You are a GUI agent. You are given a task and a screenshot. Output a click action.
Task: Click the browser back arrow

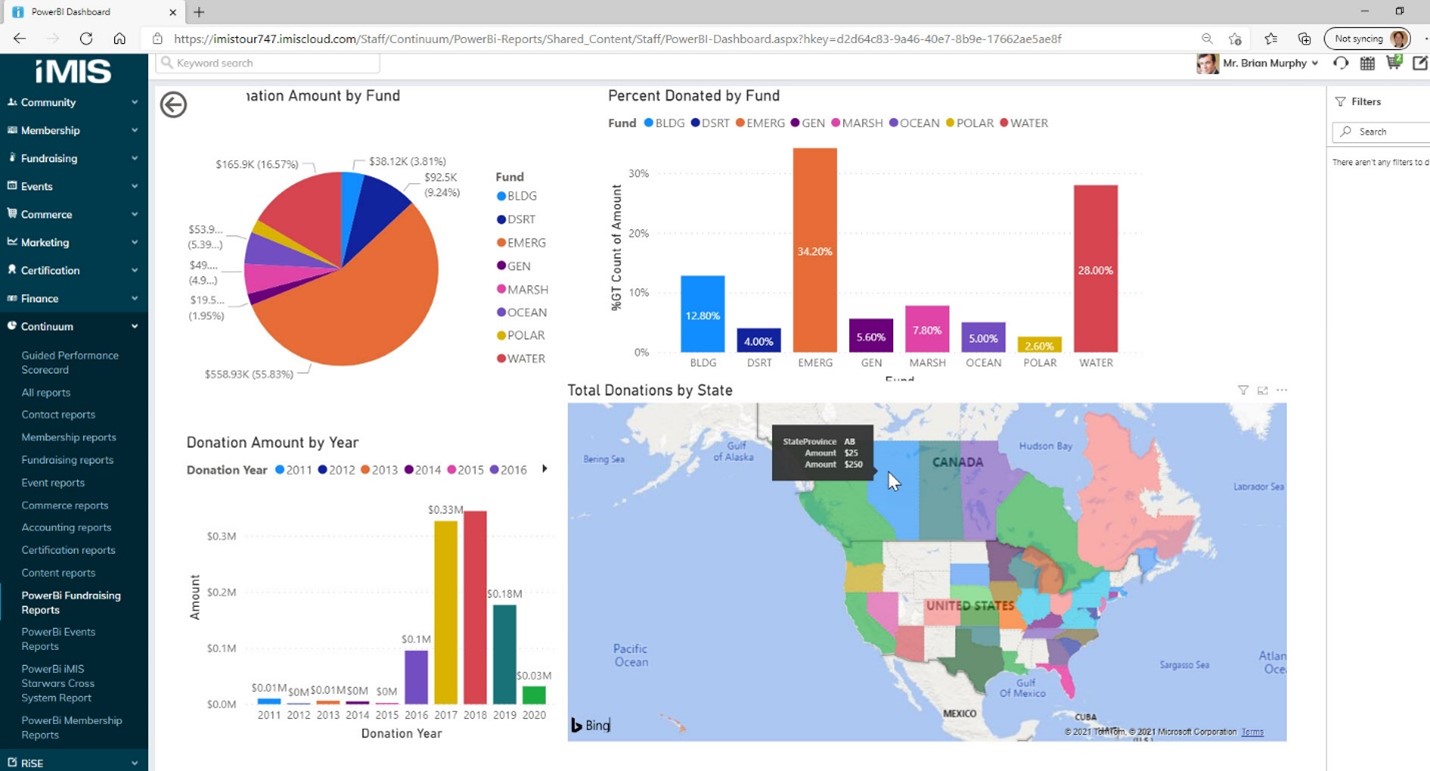tap(19, 39)
